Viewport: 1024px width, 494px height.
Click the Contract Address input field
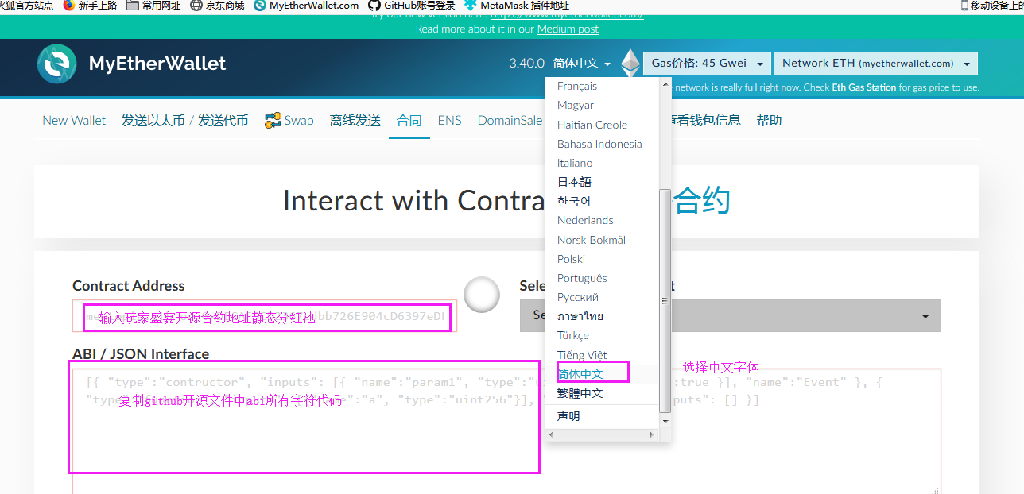[264, 316]
